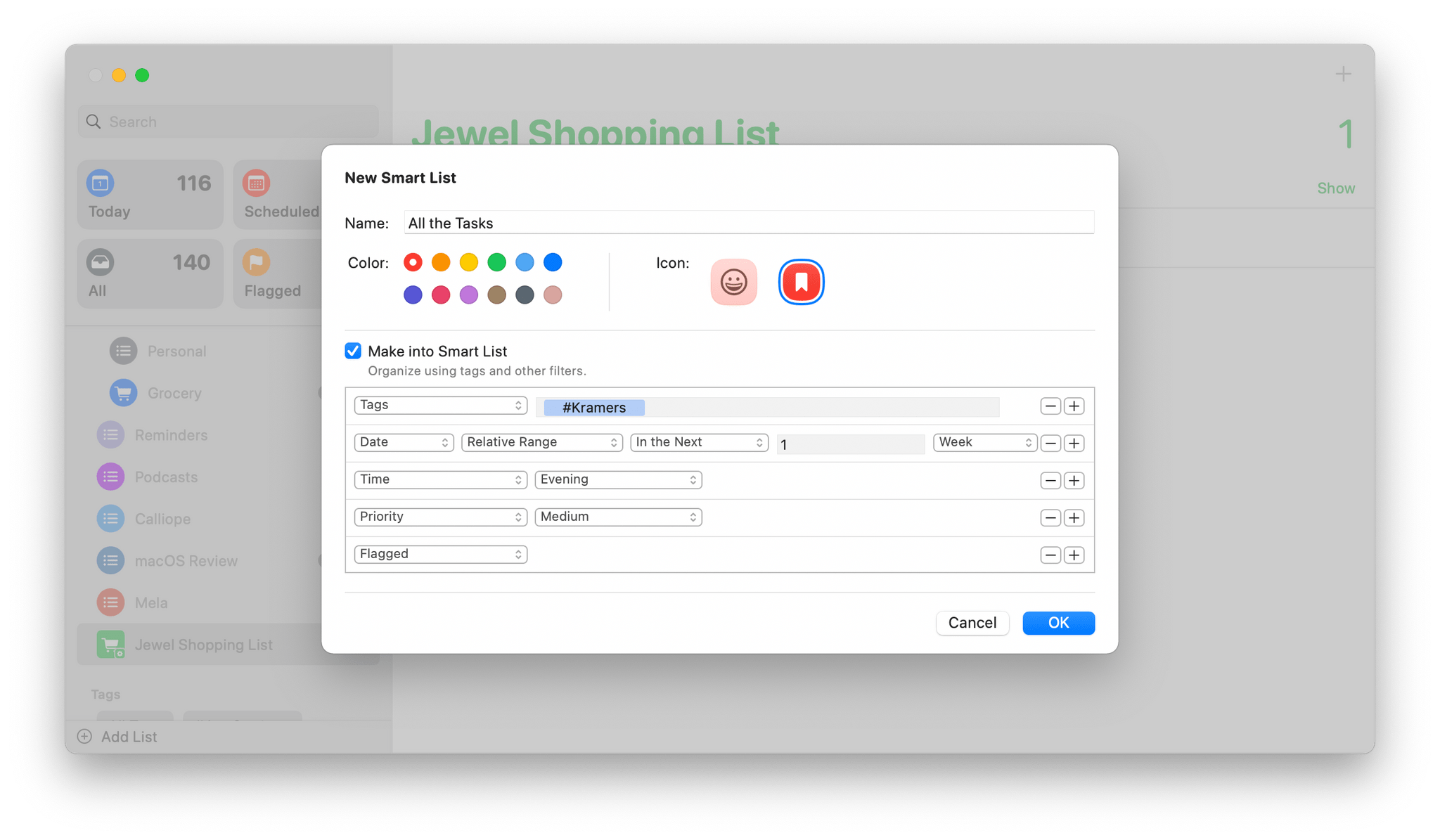
Task: Click Cancel to discard changes
Action: click(x=972, y=622)
